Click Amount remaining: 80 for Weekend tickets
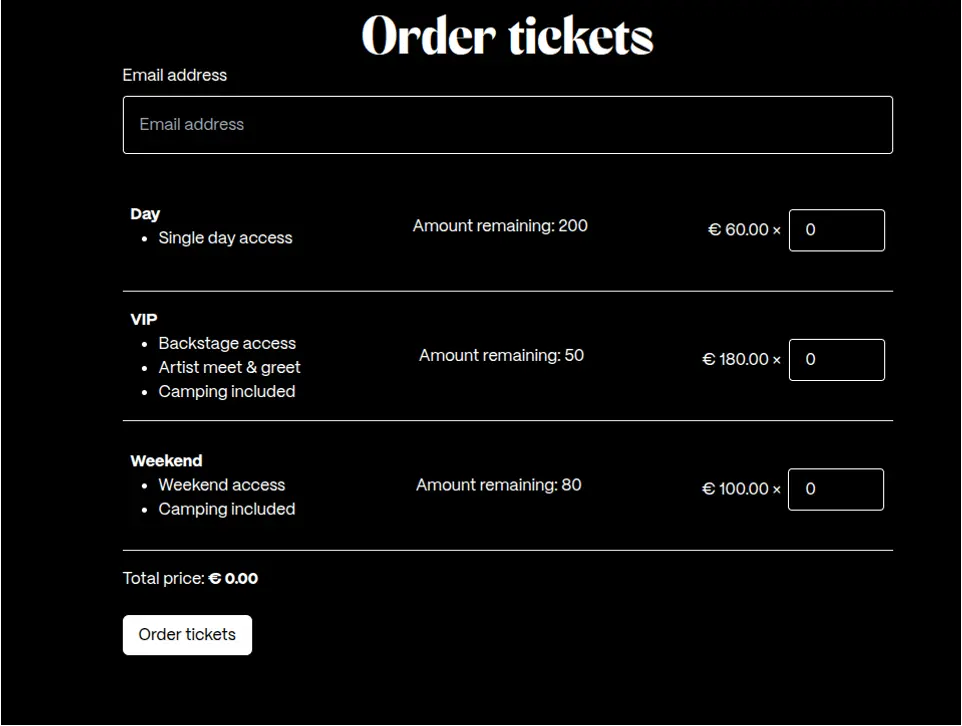 [498, 485]
